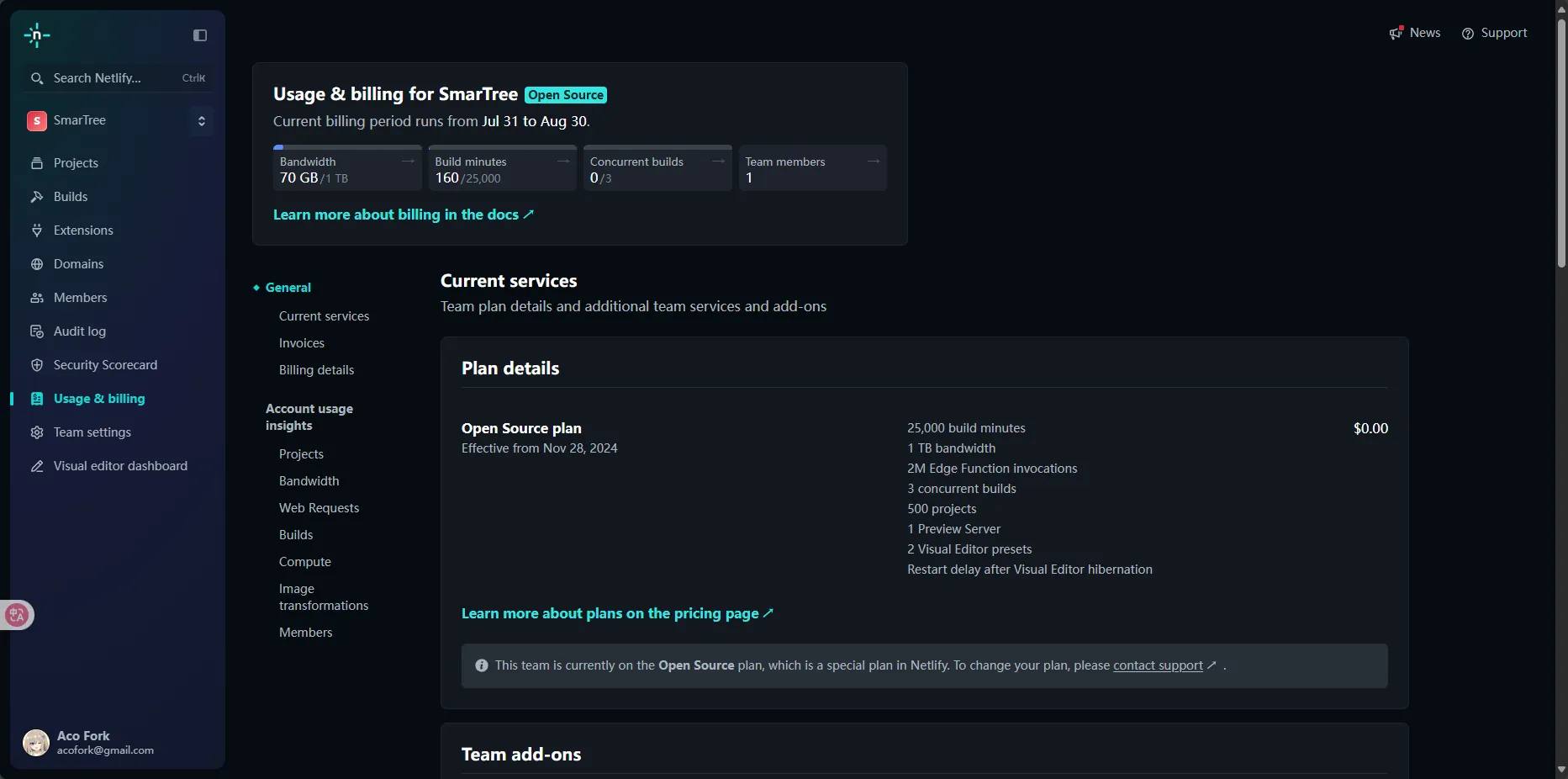
Task: Open the Security Scorecard page
Action: (x=105, y=365)
